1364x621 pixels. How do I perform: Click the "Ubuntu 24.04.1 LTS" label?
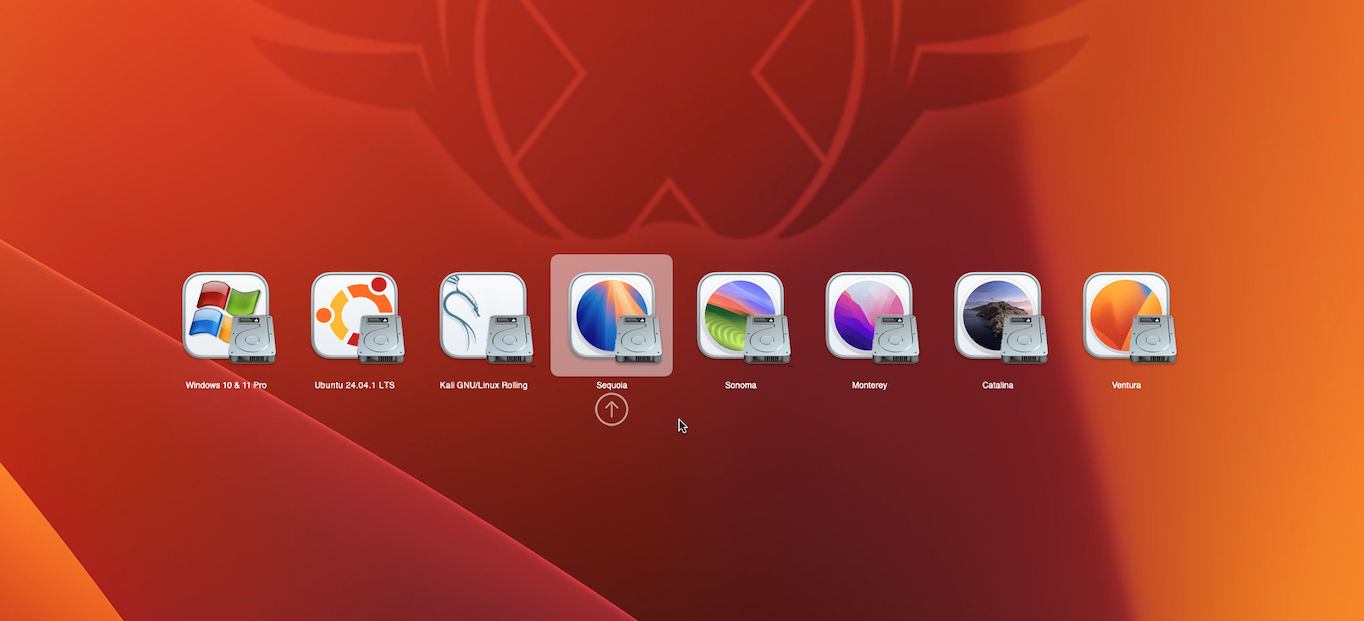(354, 385)
